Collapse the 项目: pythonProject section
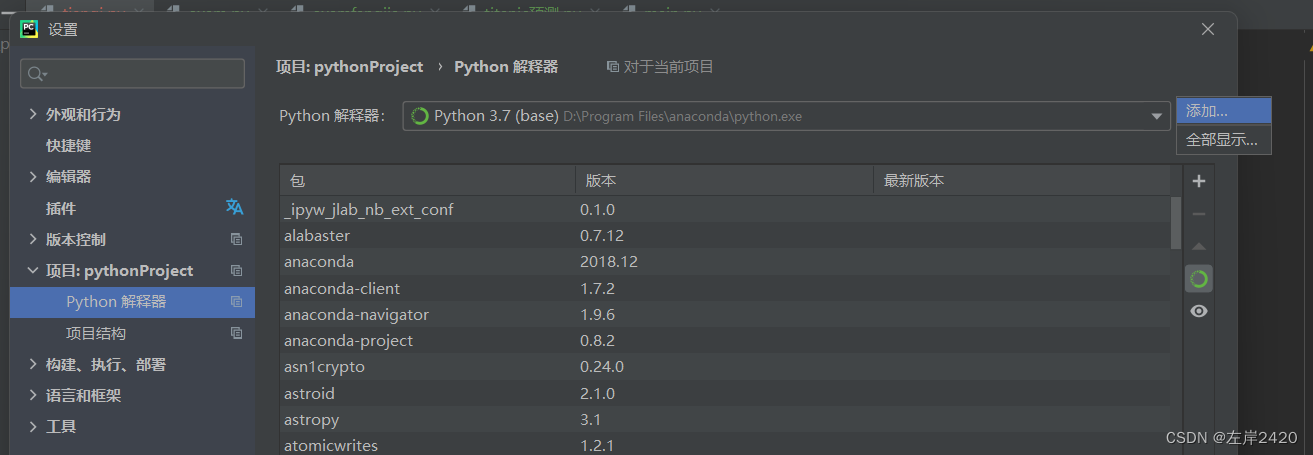Image resolution: width=1313 pixels, height=455 pixels. click(34, 270)
